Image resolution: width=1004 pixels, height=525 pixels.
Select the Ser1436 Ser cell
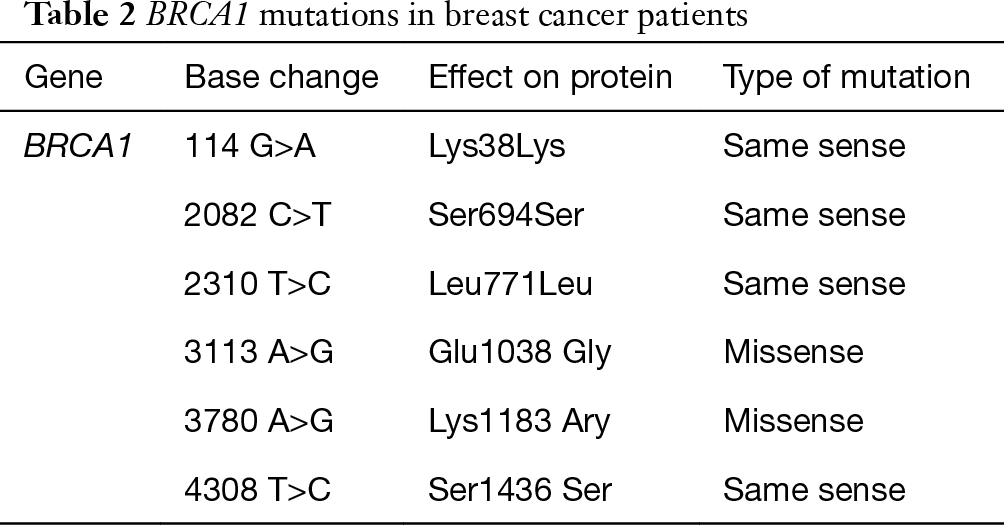tap(520, 490)
